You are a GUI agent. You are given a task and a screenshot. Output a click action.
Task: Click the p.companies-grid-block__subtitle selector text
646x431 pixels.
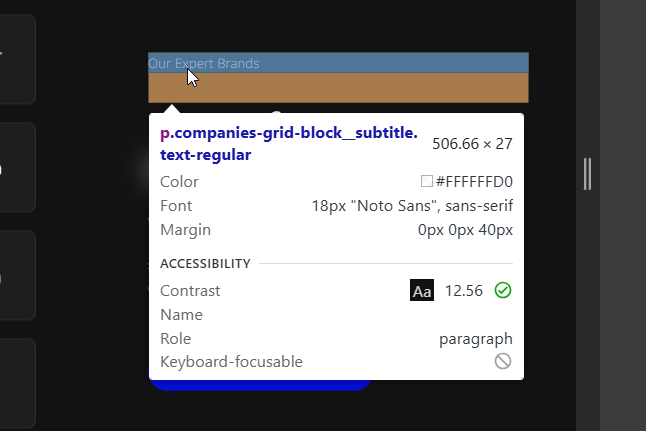pos(289,133)
